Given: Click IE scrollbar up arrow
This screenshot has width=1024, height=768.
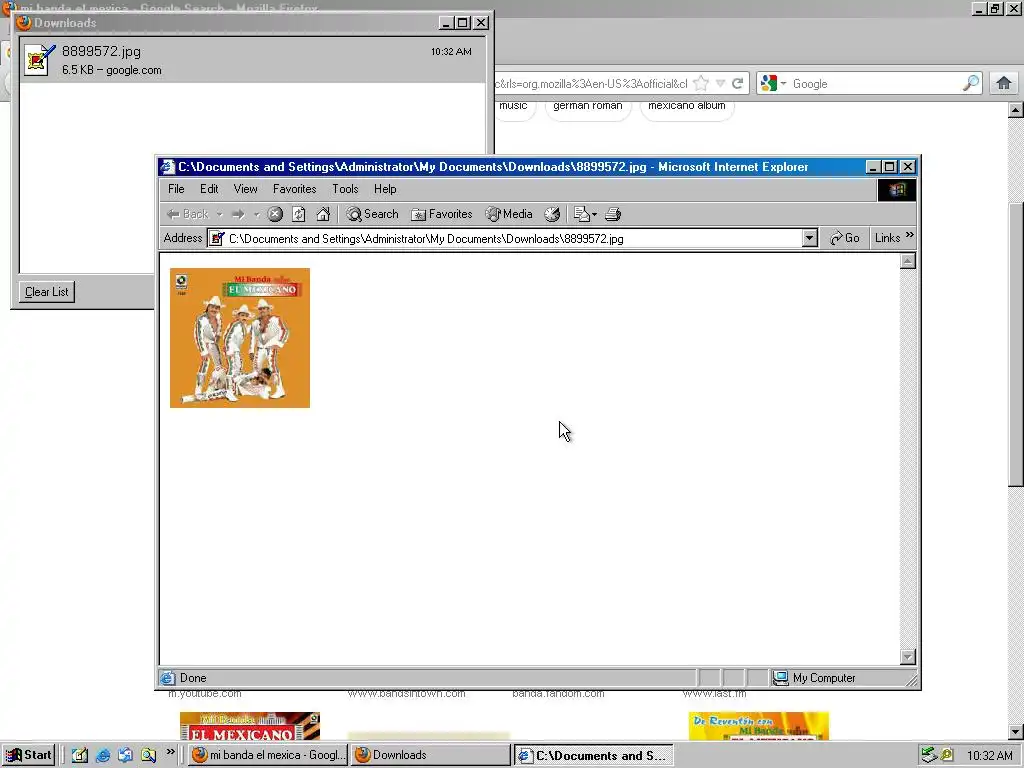Looking at the screenshot, I should point(908,261).
